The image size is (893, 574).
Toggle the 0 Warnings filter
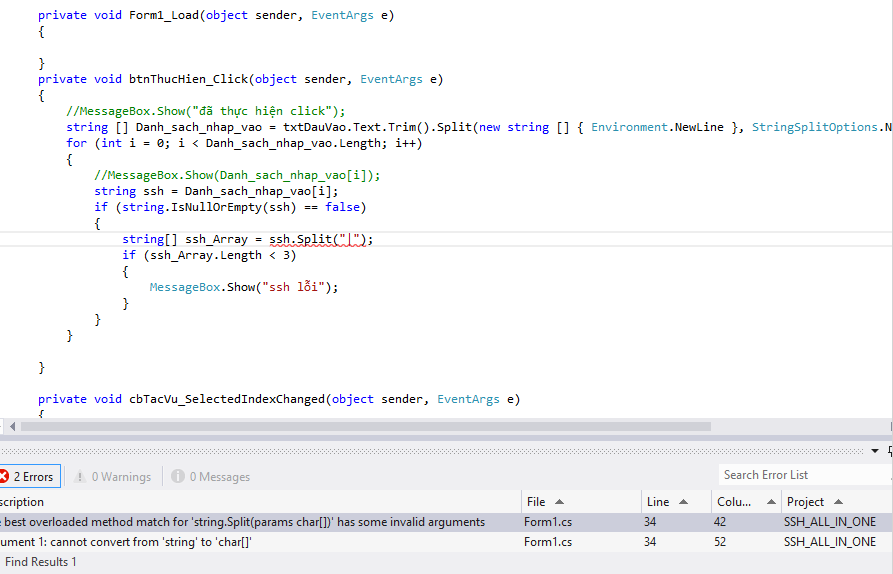pos(113,477)
